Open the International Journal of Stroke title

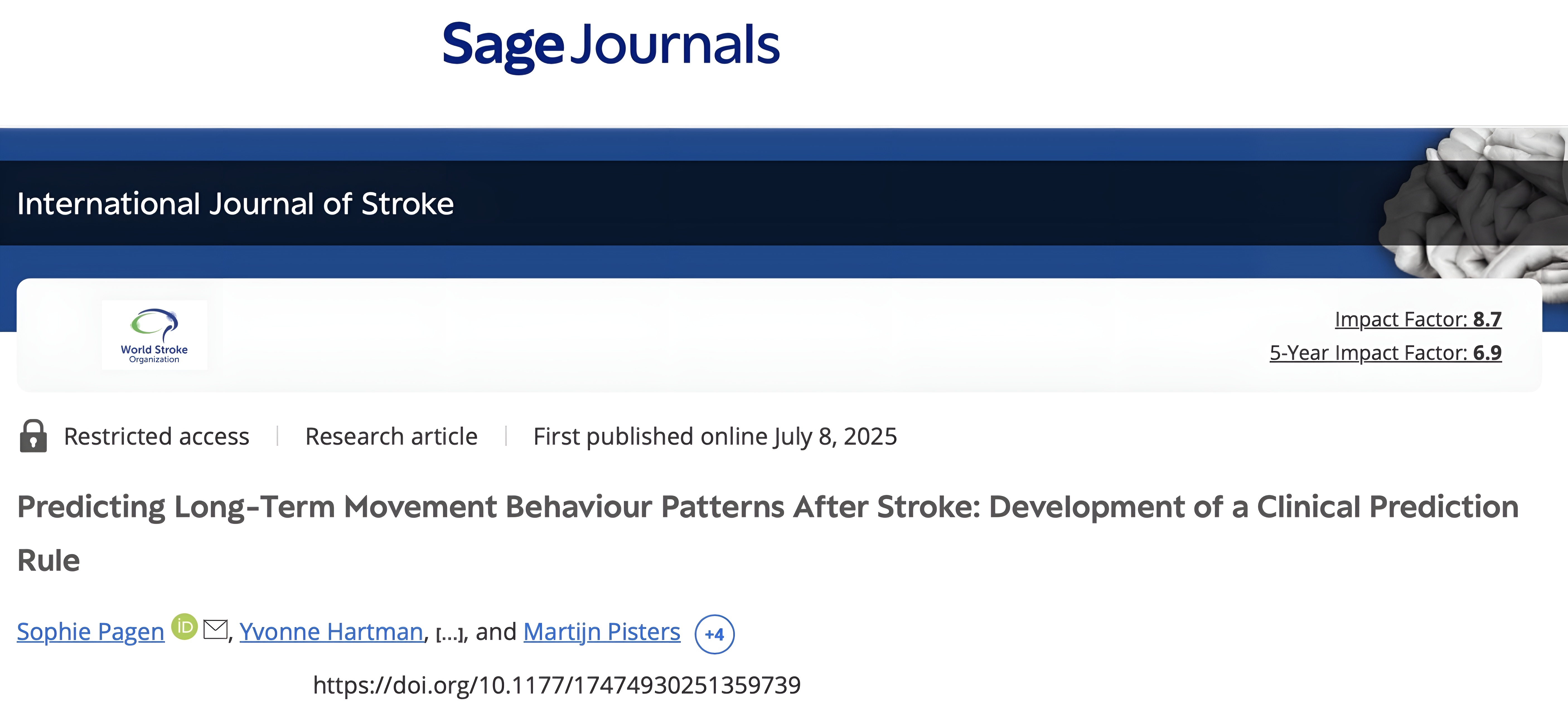click(x=236, y=203)
